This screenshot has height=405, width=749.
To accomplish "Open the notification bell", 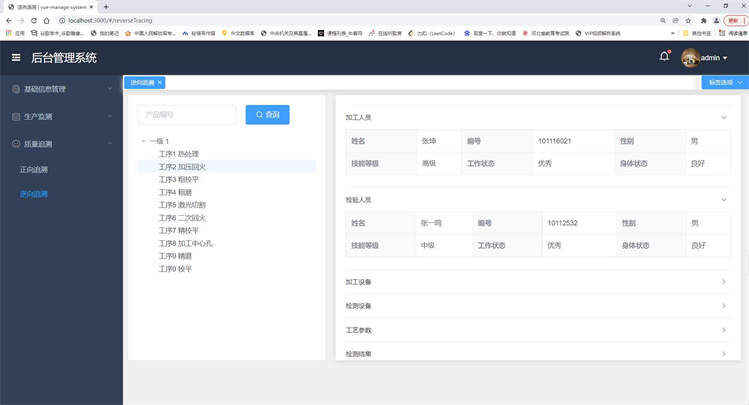I will click(664, 57).
